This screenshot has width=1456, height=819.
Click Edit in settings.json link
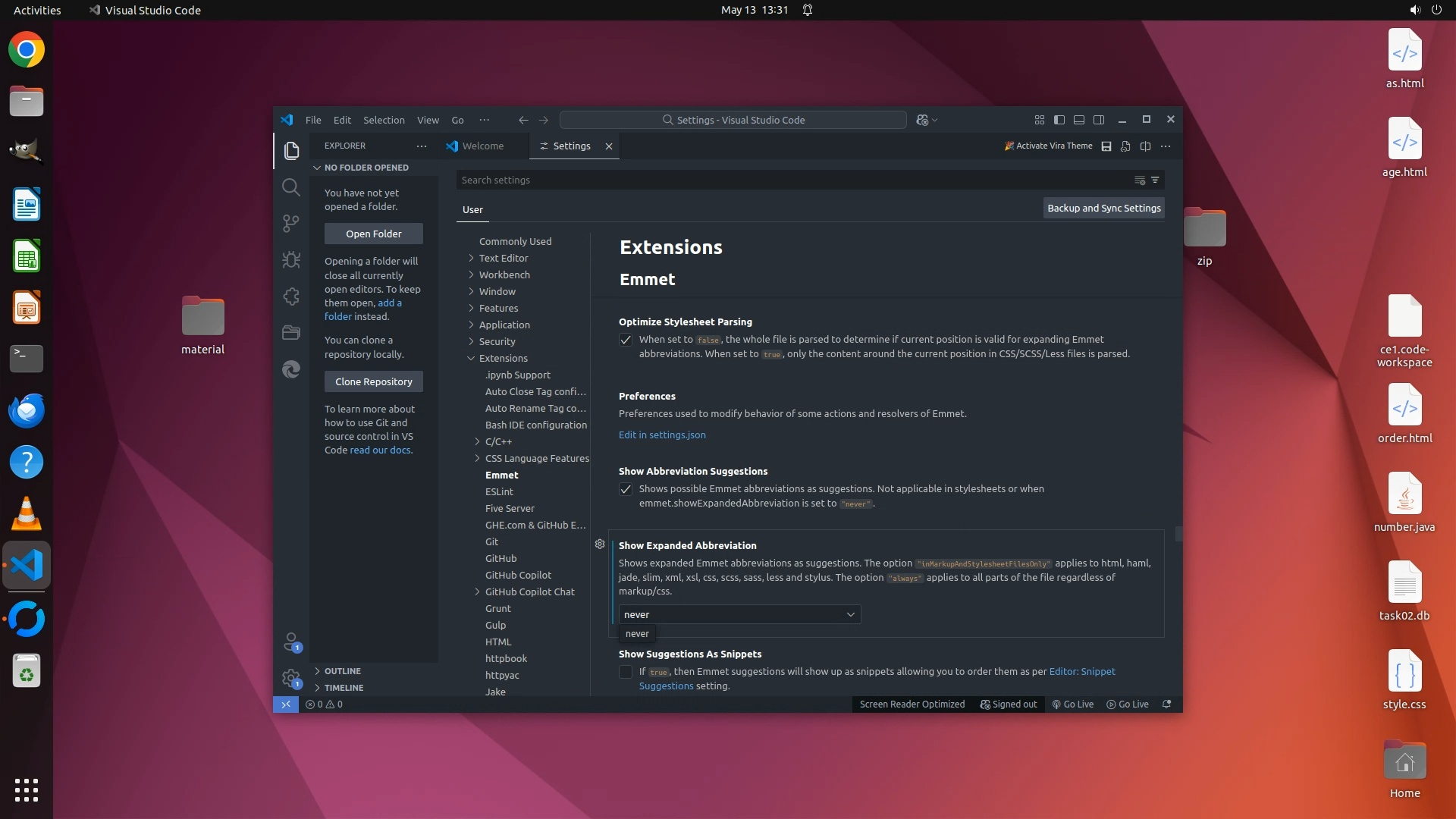point(662,435)
